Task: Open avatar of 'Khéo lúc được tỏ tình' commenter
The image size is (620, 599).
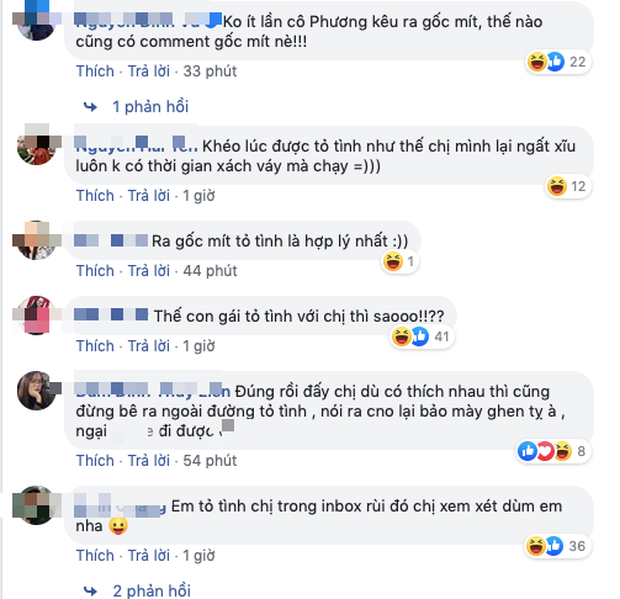Action: tap(36, 145)
